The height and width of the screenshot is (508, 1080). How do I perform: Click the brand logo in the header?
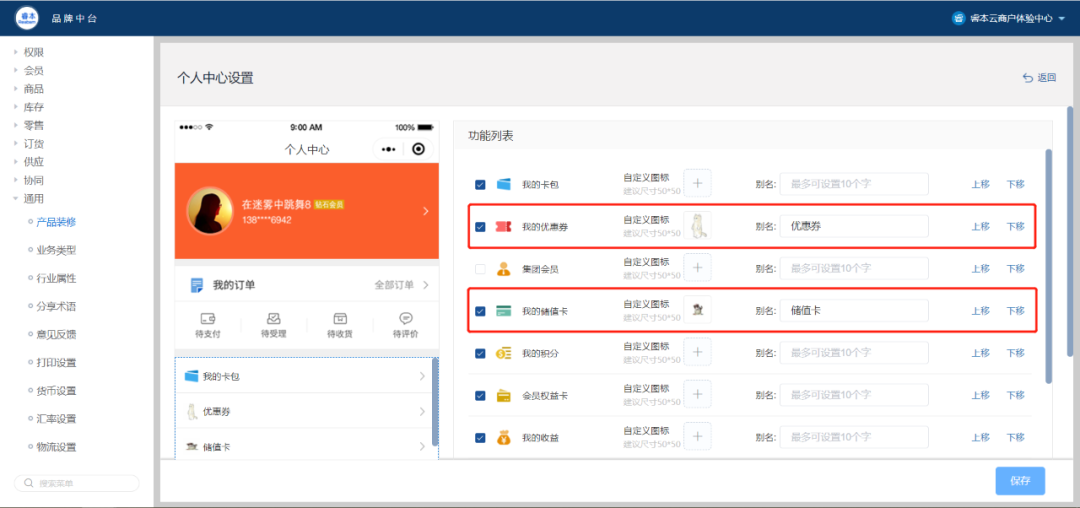(x=27, y=18)
